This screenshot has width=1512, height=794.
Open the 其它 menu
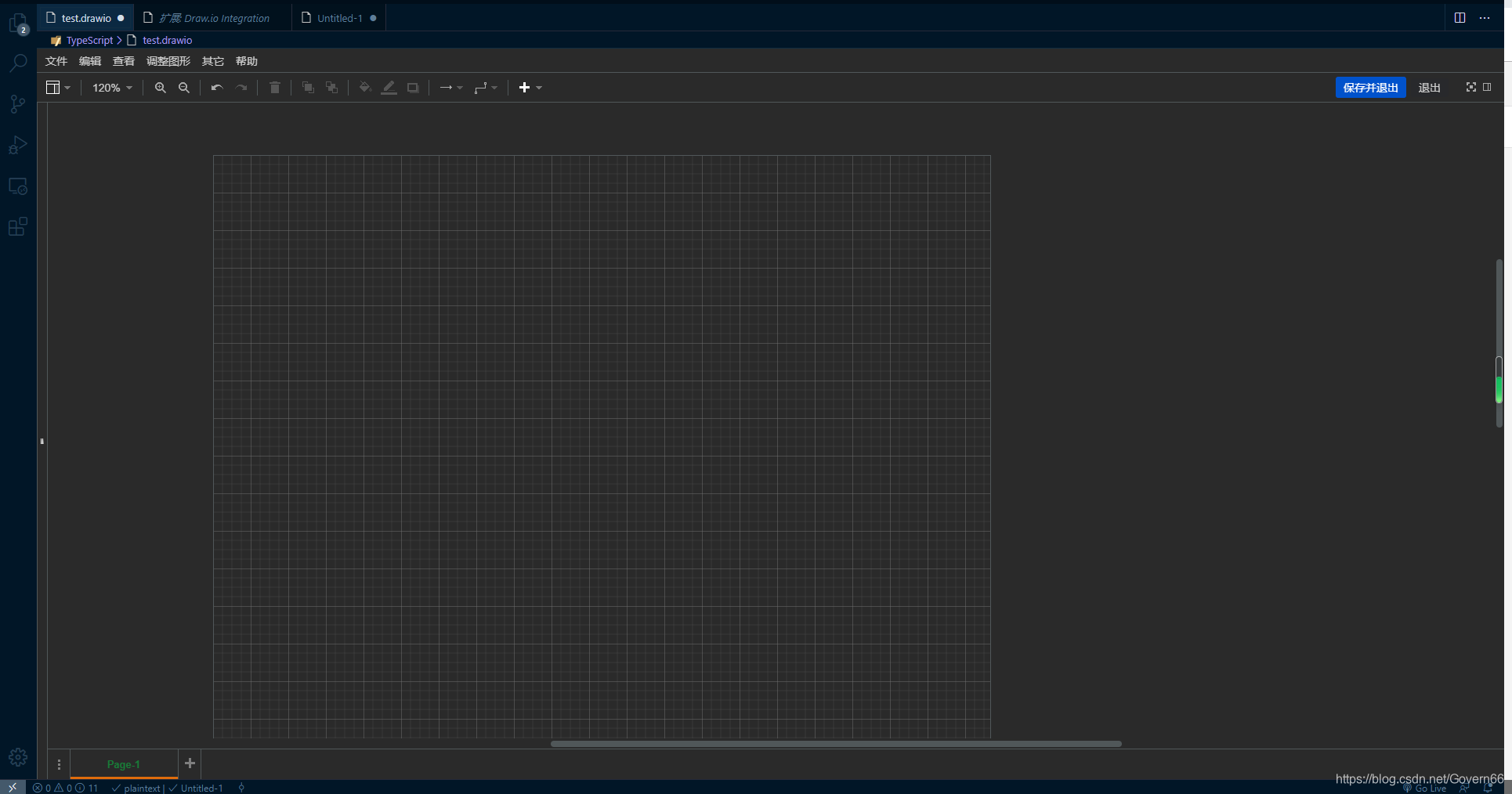coord(213,61)
